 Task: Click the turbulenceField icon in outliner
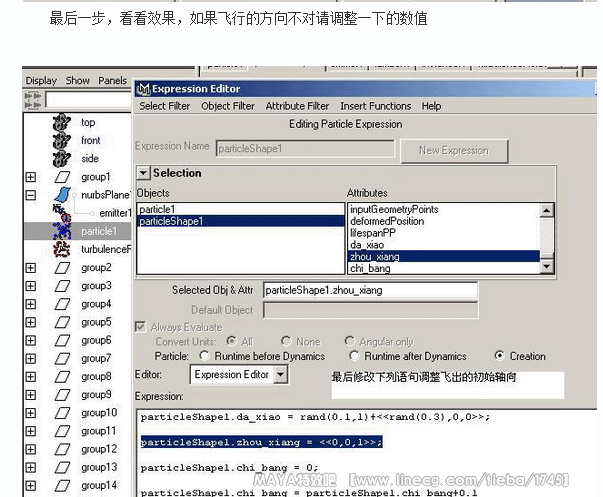[x=62, y=248]
